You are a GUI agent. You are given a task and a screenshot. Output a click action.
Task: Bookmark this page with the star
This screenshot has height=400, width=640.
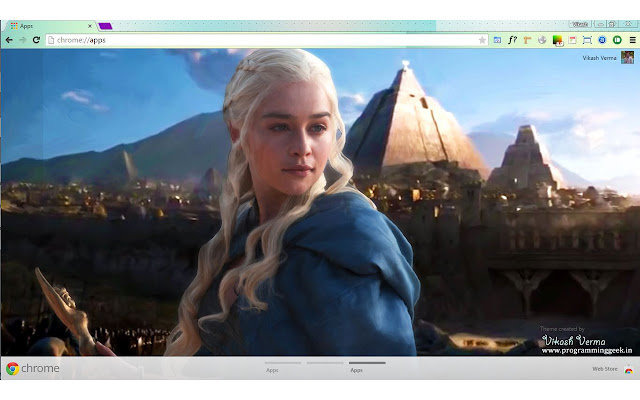tap(482, 40)
